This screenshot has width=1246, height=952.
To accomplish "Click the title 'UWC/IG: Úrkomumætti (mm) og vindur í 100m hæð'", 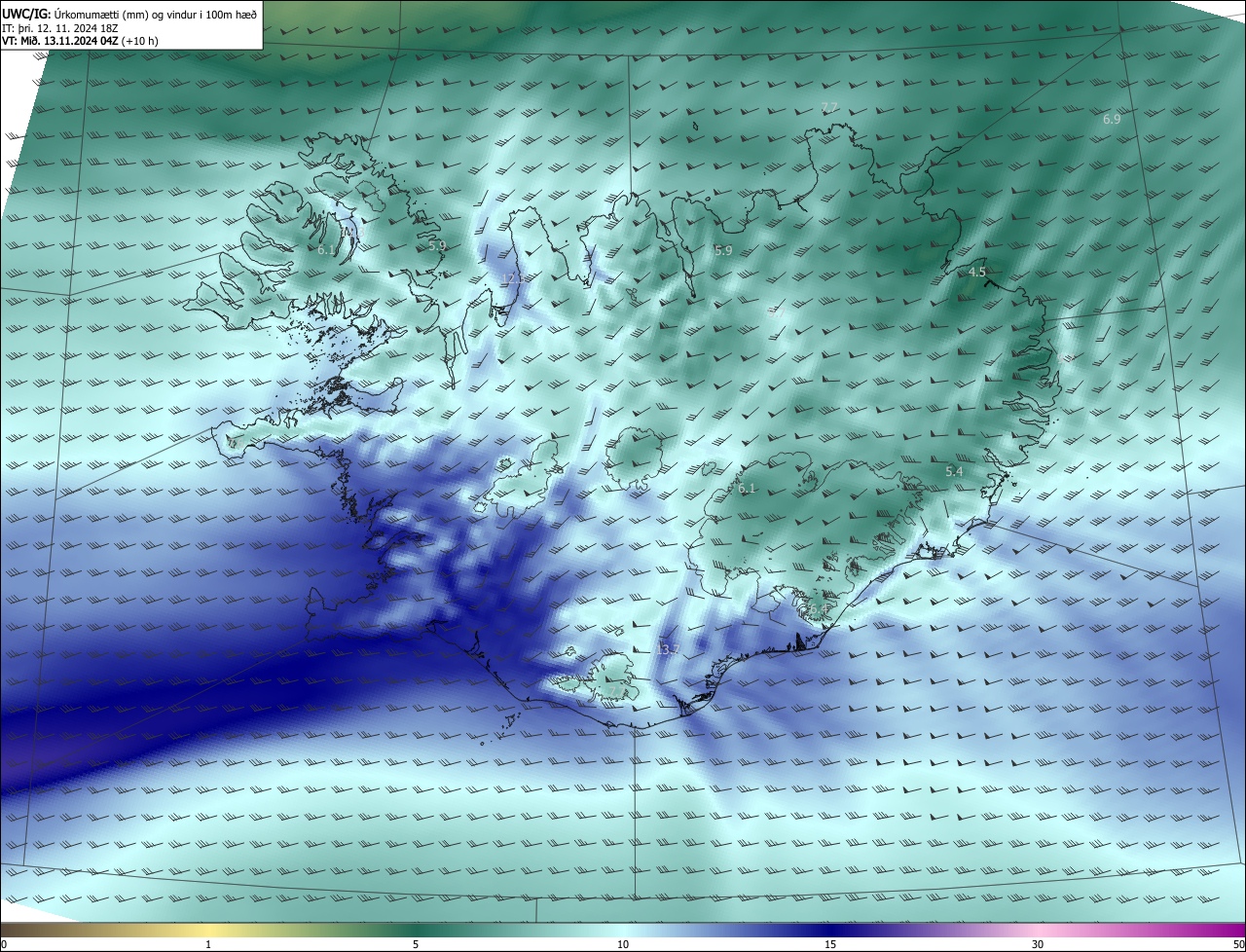I will (x=129, y=14).
